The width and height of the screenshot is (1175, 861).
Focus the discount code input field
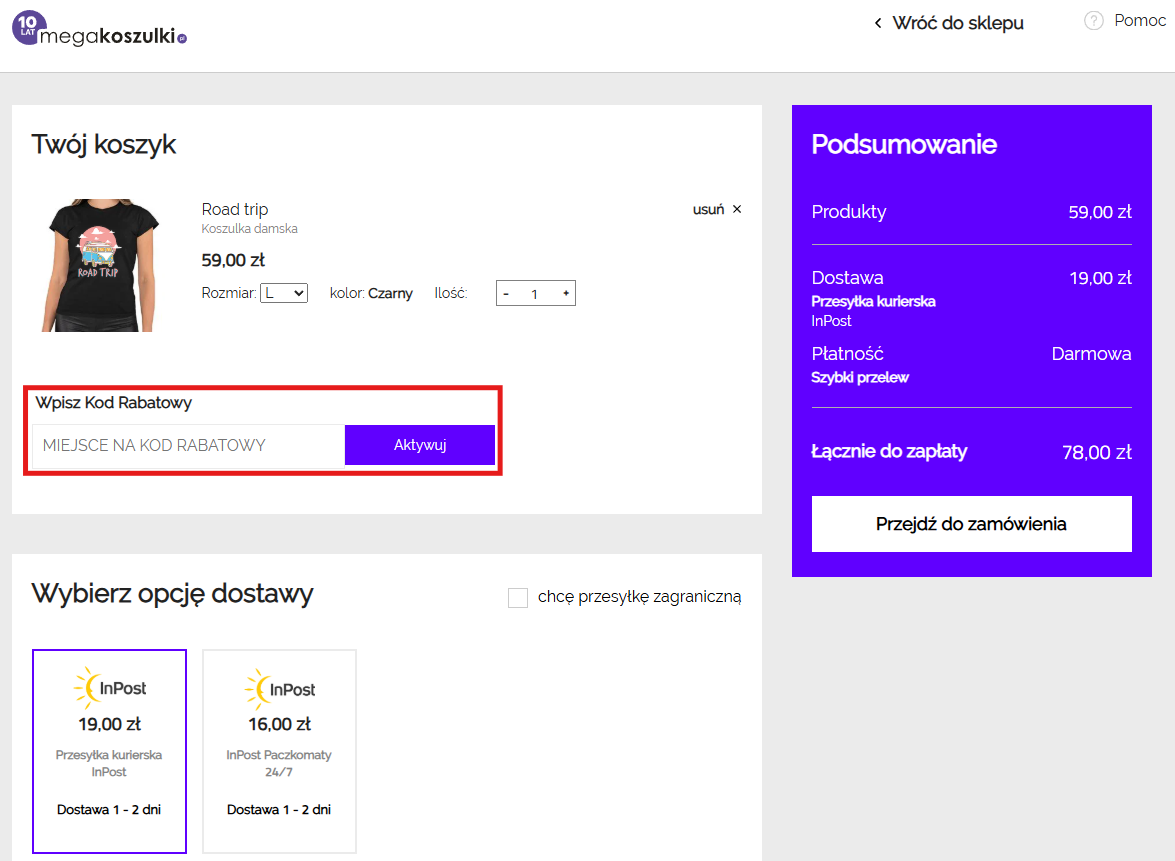(188, 445)
